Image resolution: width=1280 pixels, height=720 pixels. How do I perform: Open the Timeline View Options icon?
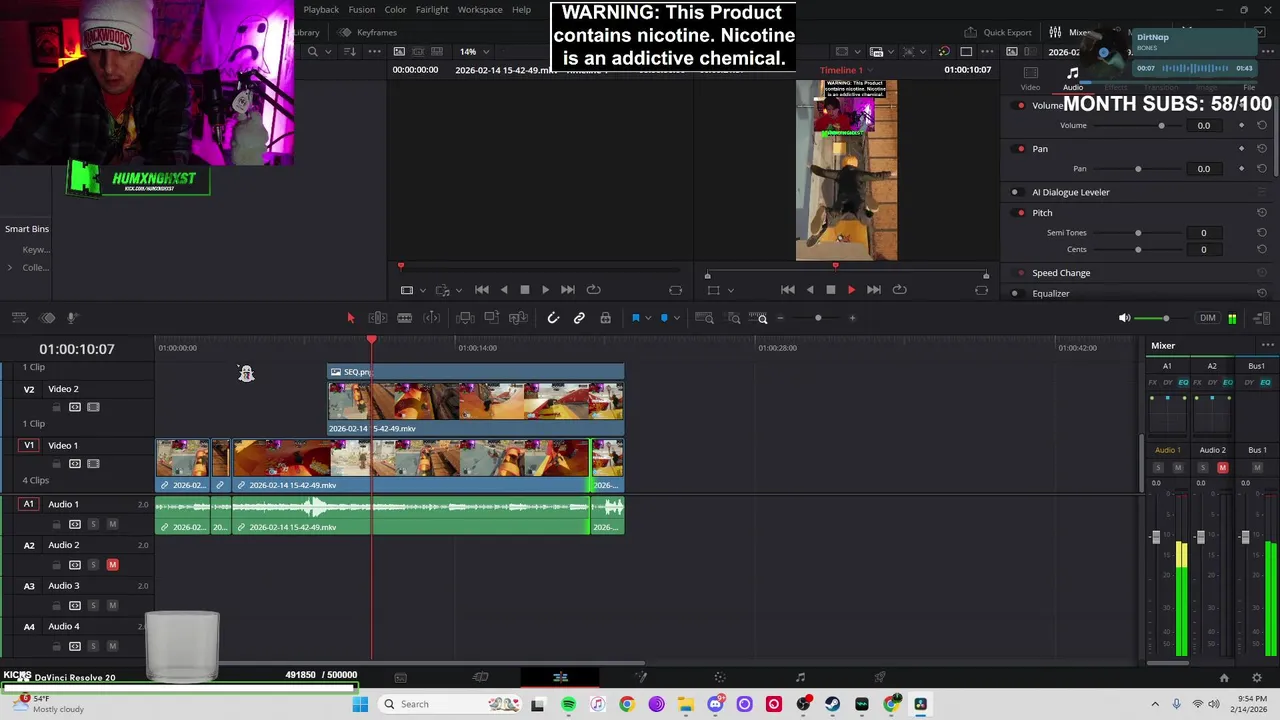[x=19, y=318]
